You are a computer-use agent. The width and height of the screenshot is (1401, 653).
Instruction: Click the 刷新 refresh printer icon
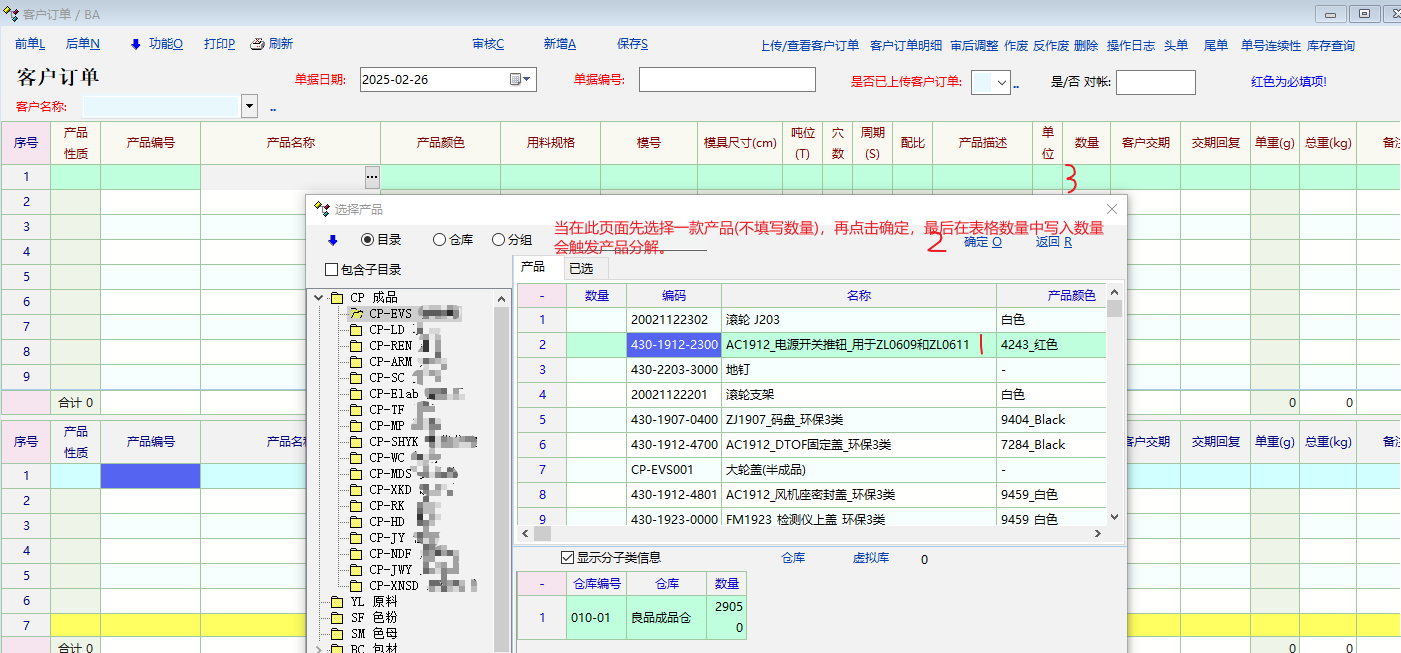257,44
